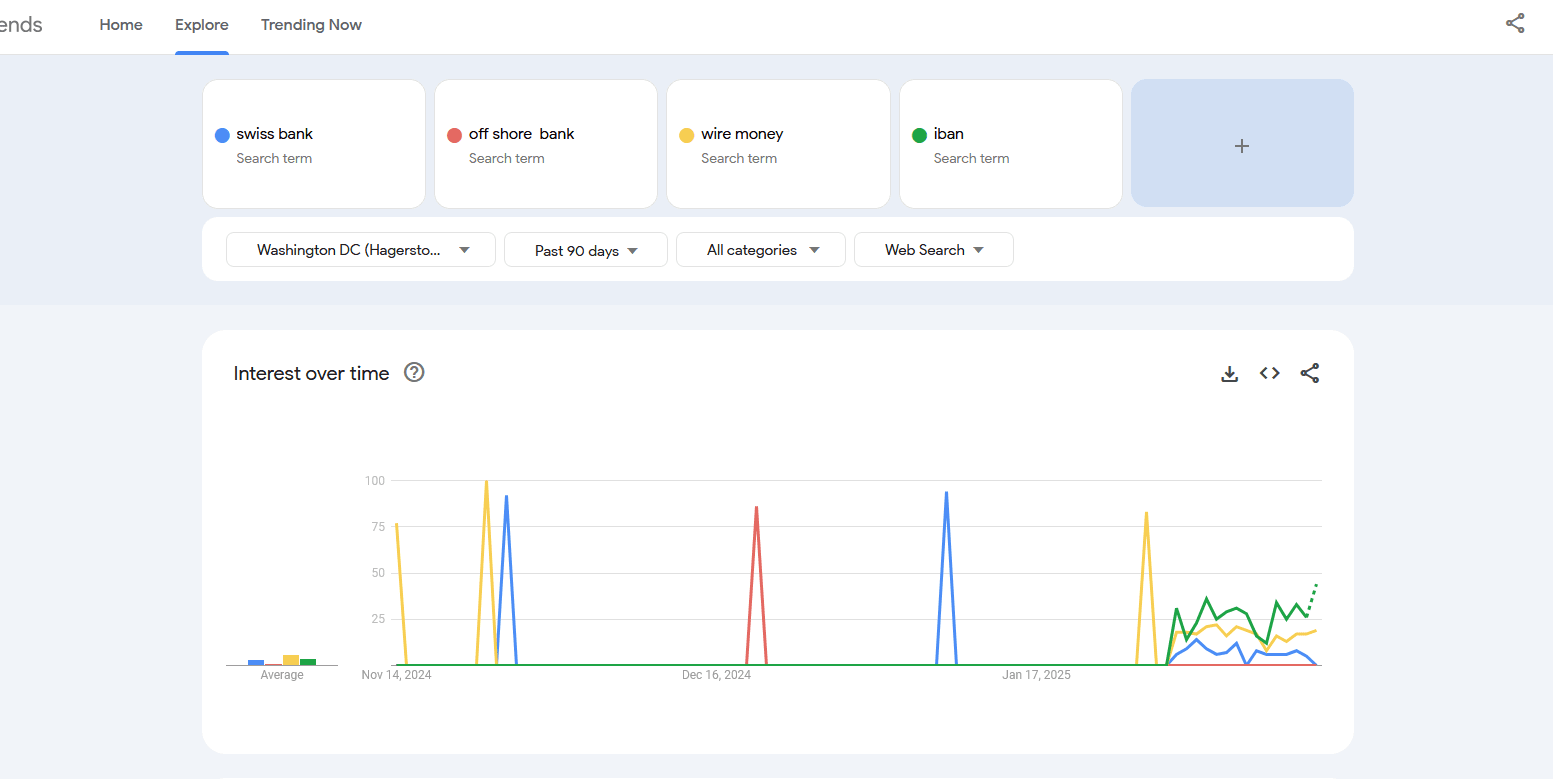Expand the Web Search type dropdown
Screen dimensions: 1553x779
(933, 250)
